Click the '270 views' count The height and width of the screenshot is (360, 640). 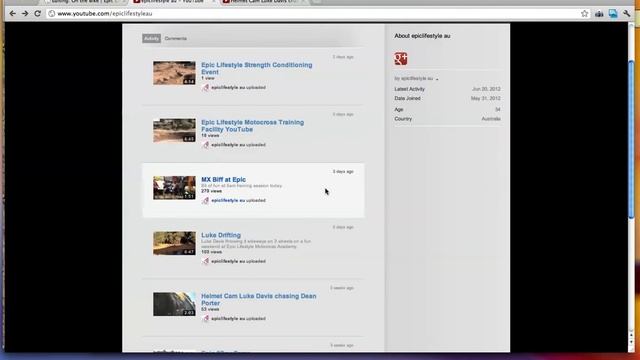[211, 191]
